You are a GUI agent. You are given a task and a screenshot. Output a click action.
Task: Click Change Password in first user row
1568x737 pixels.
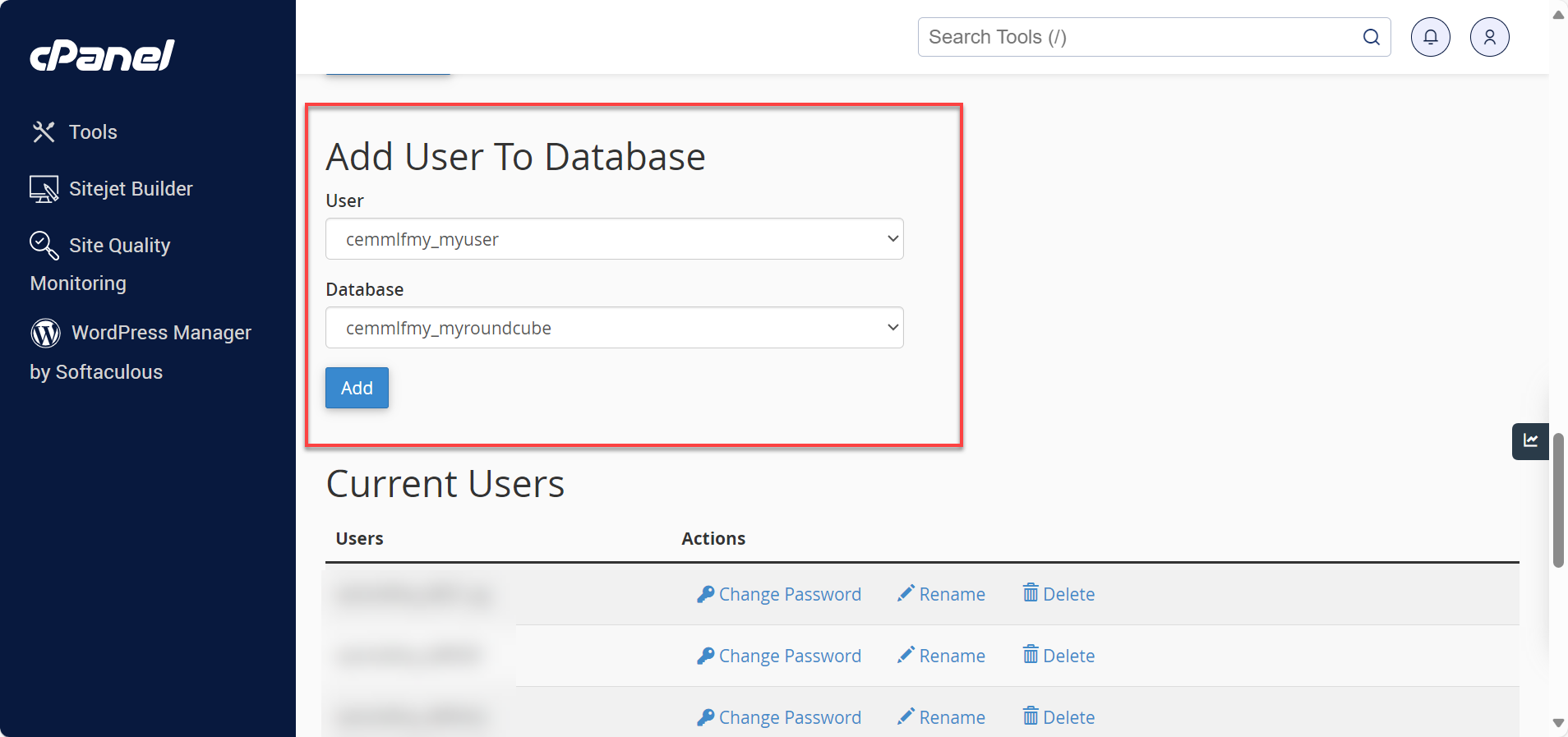[x=779, y=594]
